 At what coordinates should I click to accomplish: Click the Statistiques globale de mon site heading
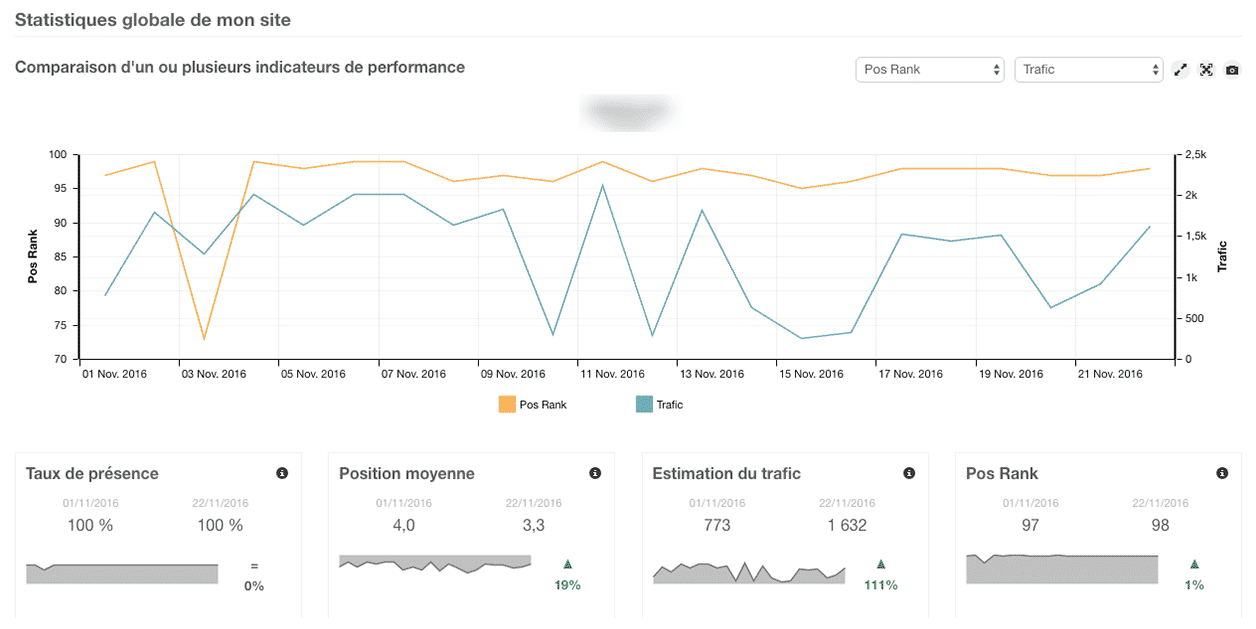(153, 19)
